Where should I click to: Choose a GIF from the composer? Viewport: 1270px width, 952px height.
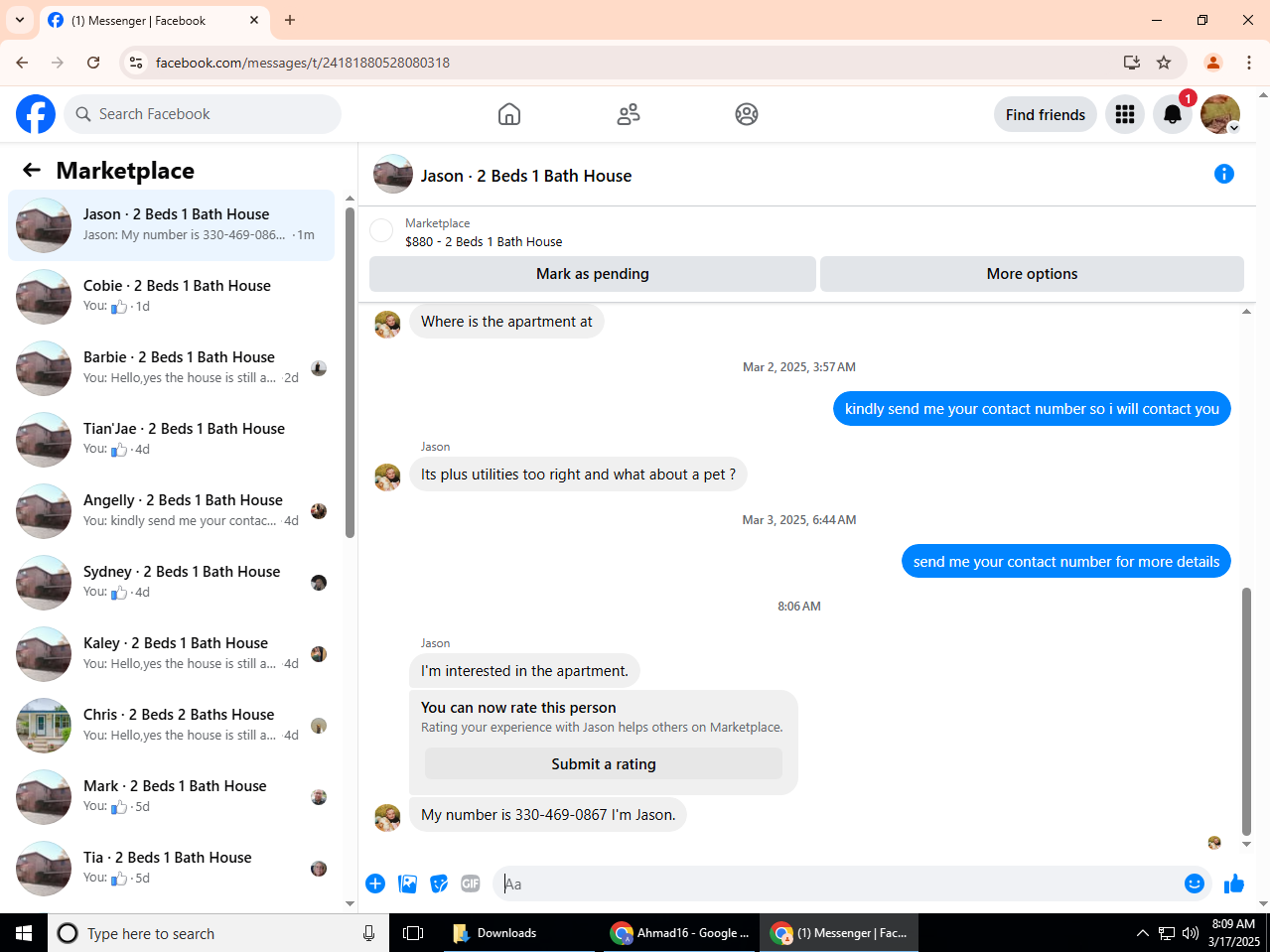point(471,884)
